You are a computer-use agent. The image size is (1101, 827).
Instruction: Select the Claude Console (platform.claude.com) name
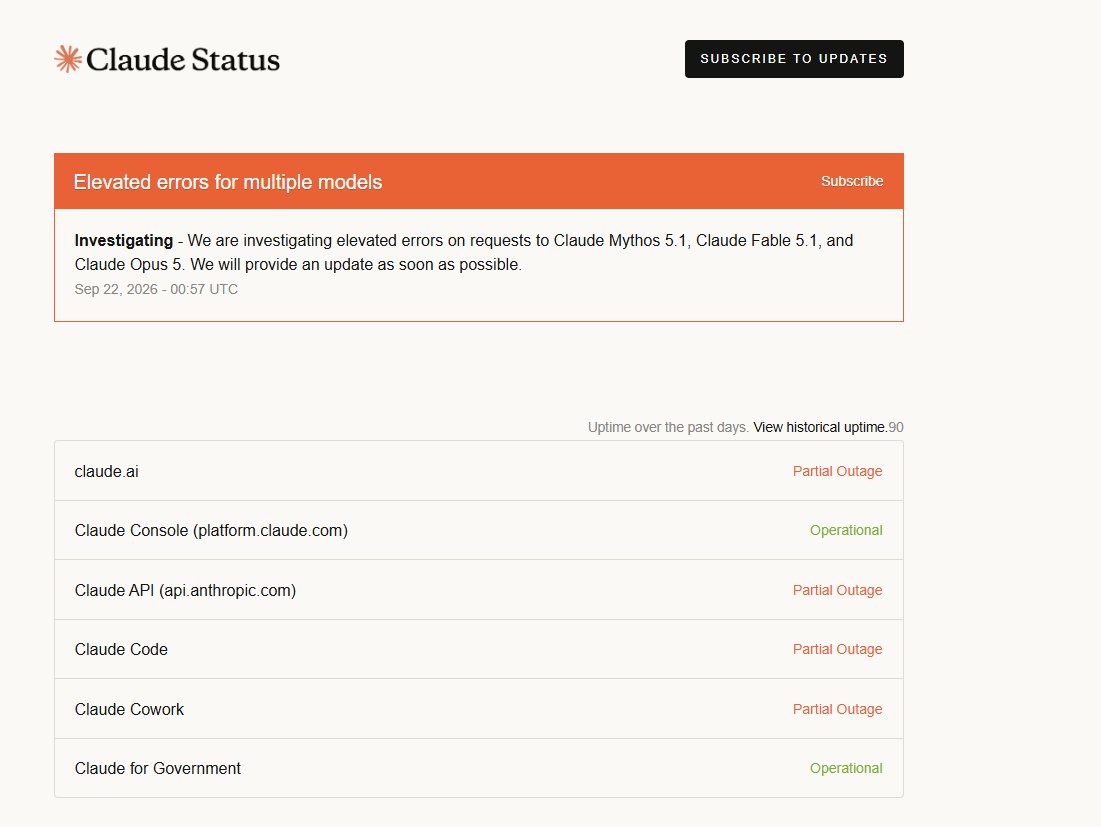tap(211, 531)
